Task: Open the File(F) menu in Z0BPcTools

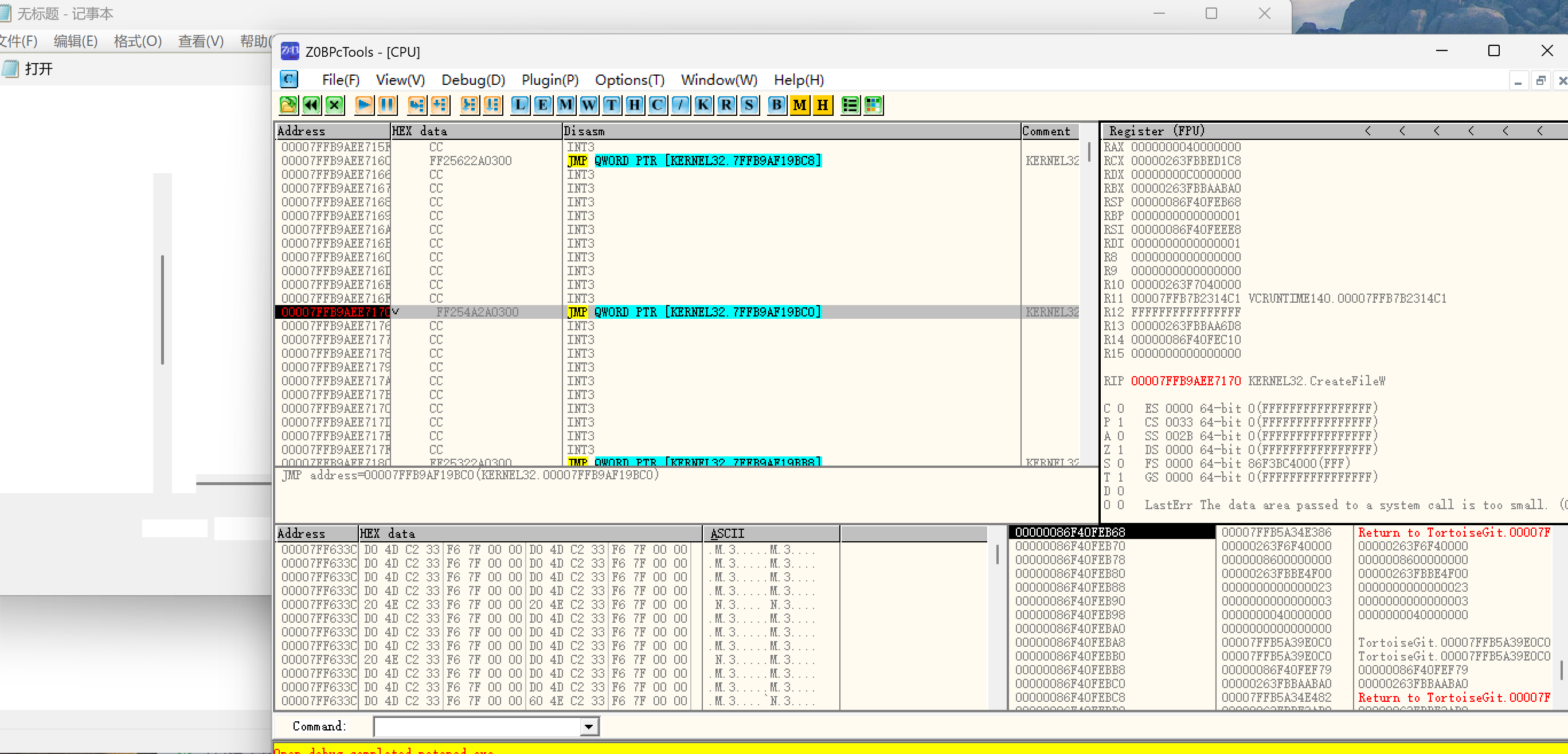Action: click(x=341, y=80)
